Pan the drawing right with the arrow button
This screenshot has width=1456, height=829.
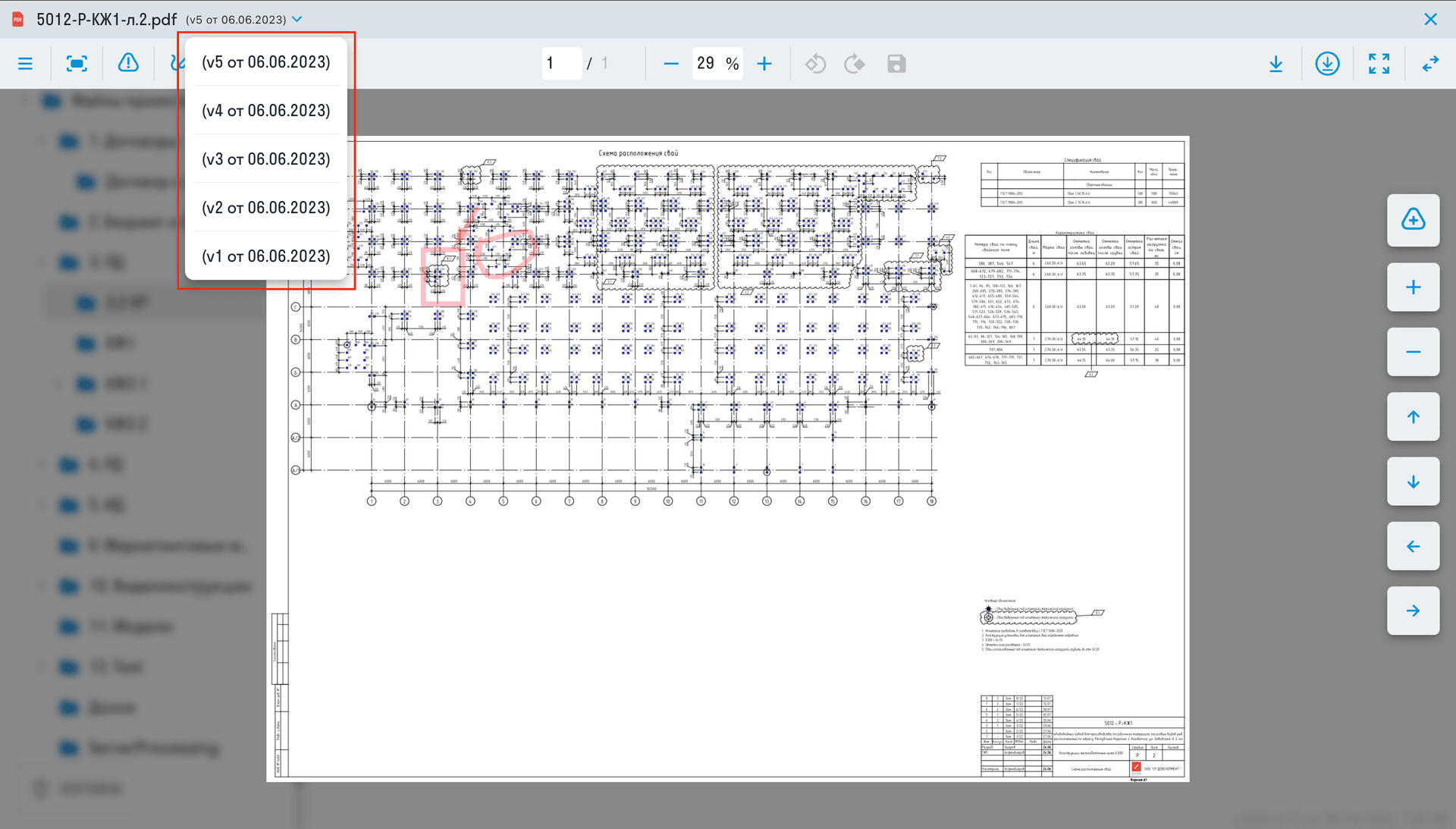(x=1413, y=611)
